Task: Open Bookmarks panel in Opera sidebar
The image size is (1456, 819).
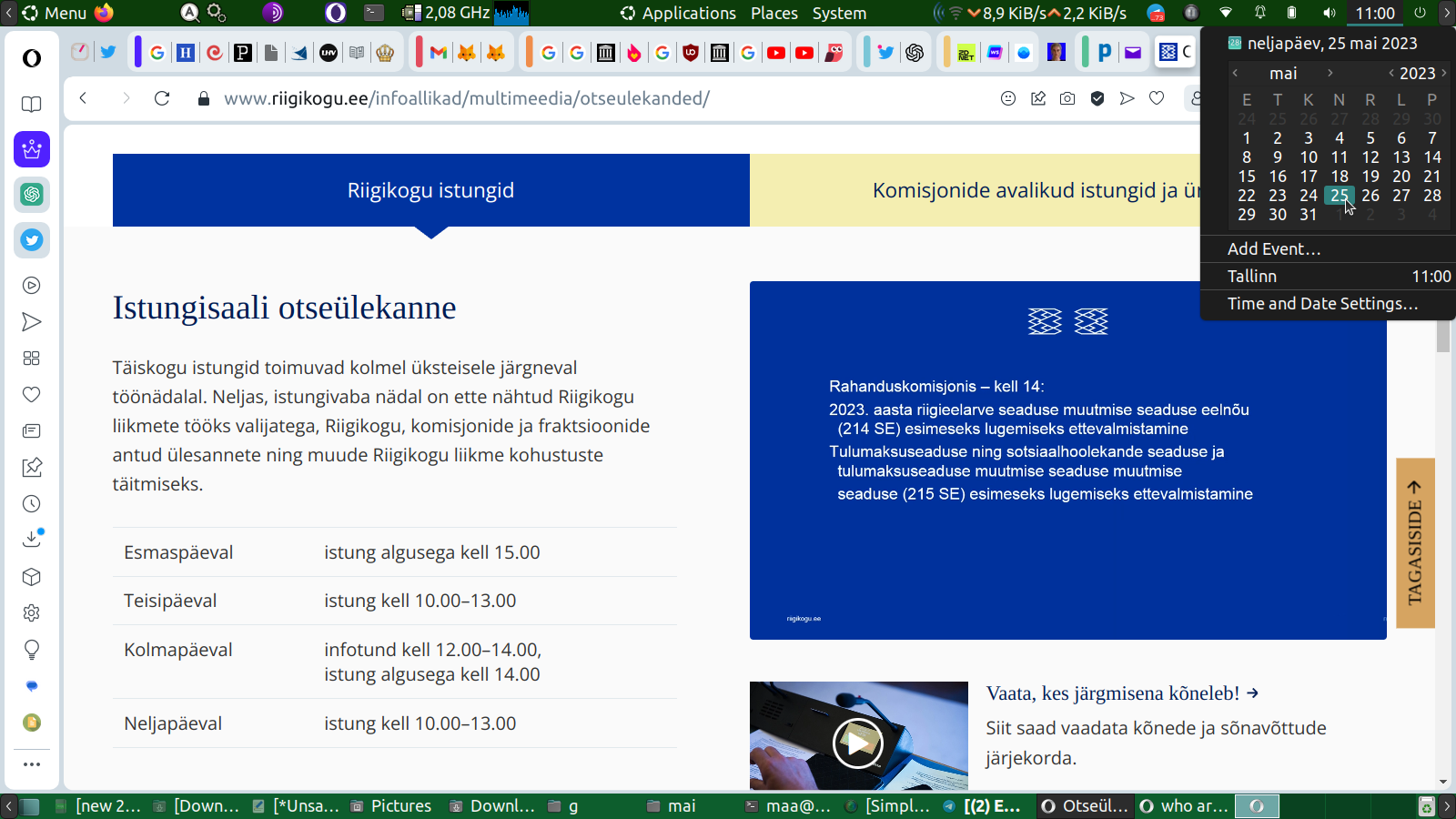Action: [x=32, y=104]
